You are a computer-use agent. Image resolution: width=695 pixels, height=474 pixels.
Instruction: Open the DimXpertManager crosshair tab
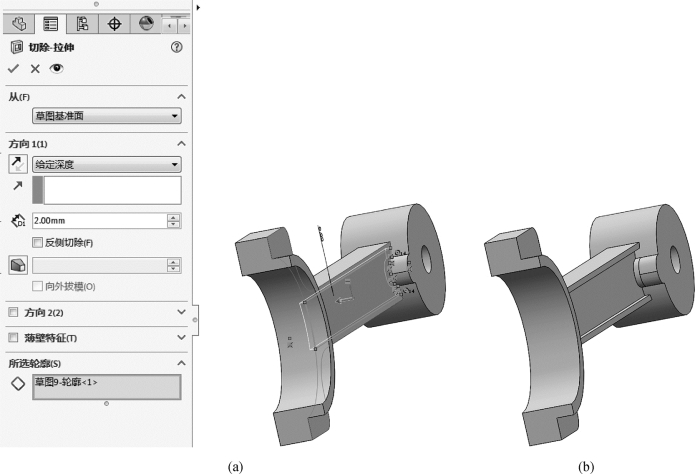tap(114, 24)
